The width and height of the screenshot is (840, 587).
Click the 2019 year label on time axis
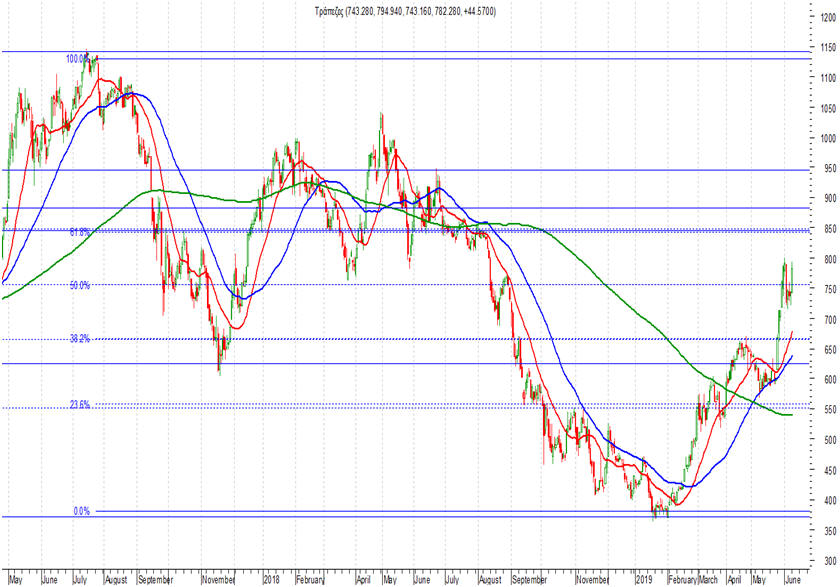[644, 580]
